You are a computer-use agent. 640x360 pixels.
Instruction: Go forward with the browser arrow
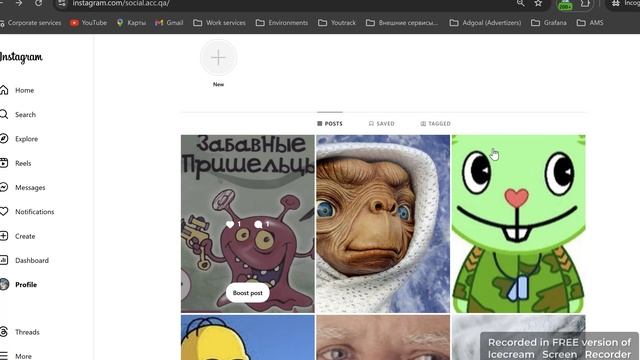click(x=19, y=3)
